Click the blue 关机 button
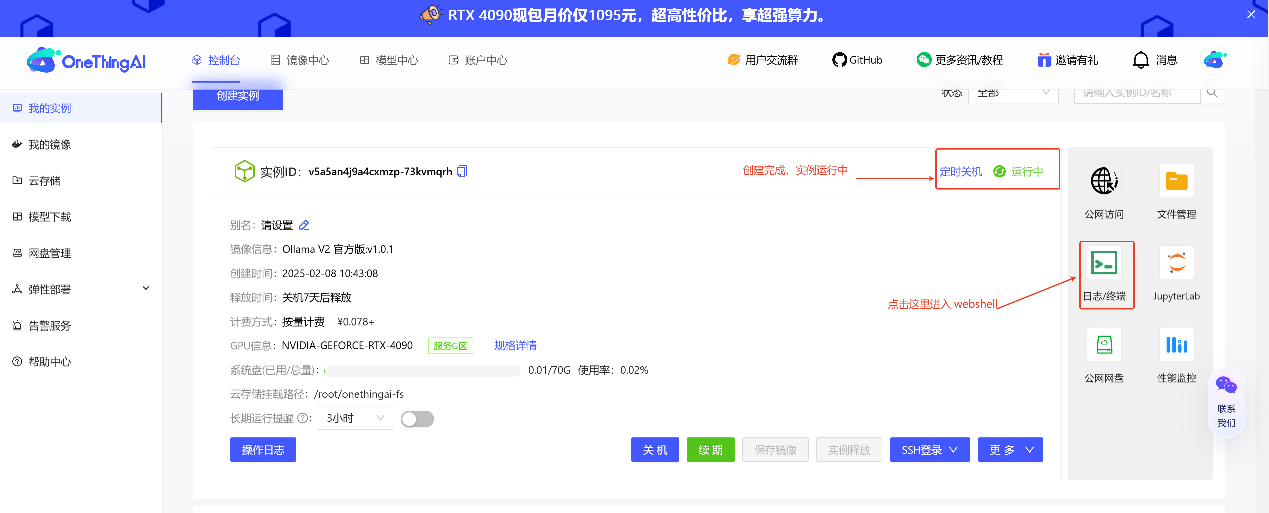Image resolution: width=1269 pixels, height=513 pixels. pos(655,450)
